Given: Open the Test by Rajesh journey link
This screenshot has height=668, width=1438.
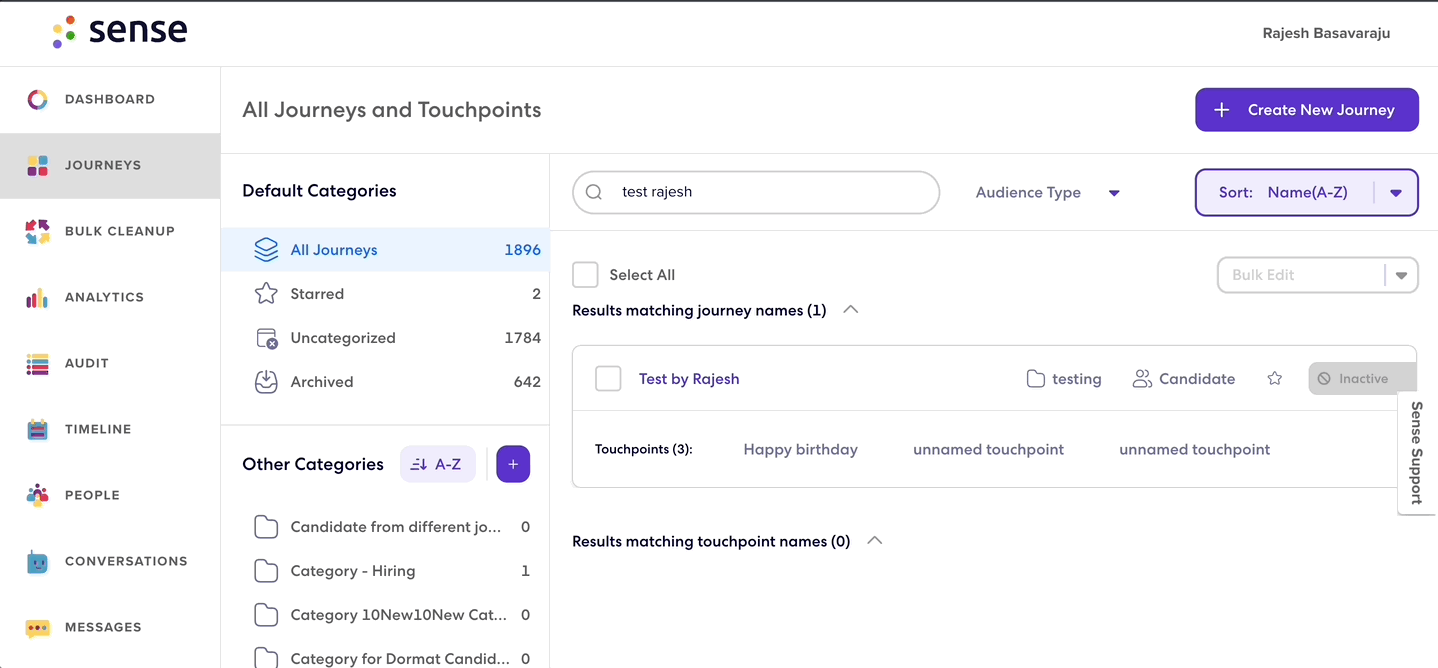Looking at the screenshot, I should [x=689, y=379].
